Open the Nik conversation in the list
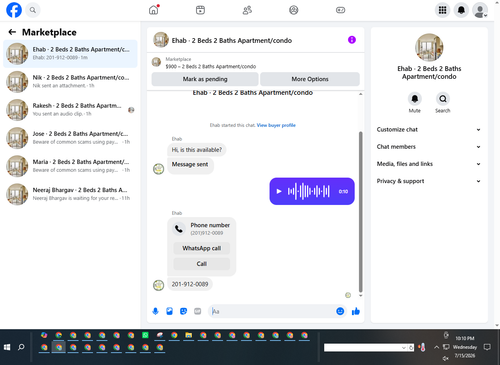Screen dimensions: 500x365 70,82
